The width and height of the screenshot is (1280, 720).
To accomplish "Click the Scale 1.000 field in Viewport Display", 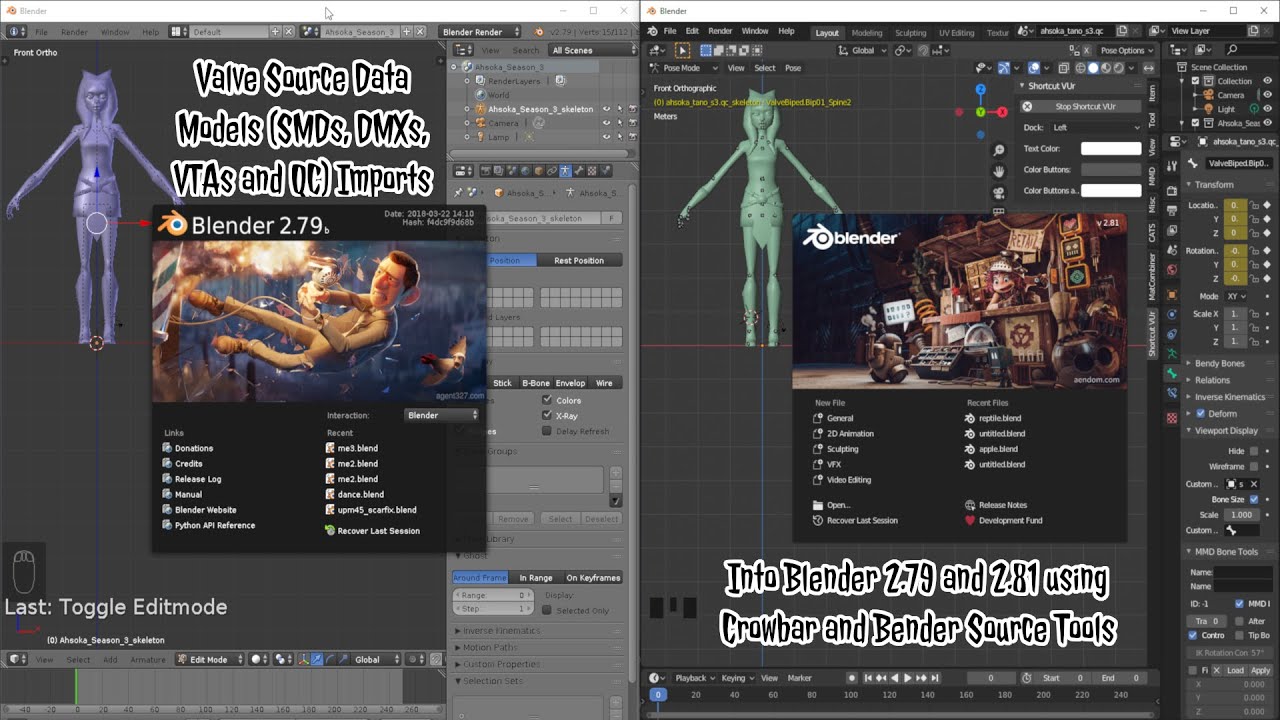I will coord(1242,515).
